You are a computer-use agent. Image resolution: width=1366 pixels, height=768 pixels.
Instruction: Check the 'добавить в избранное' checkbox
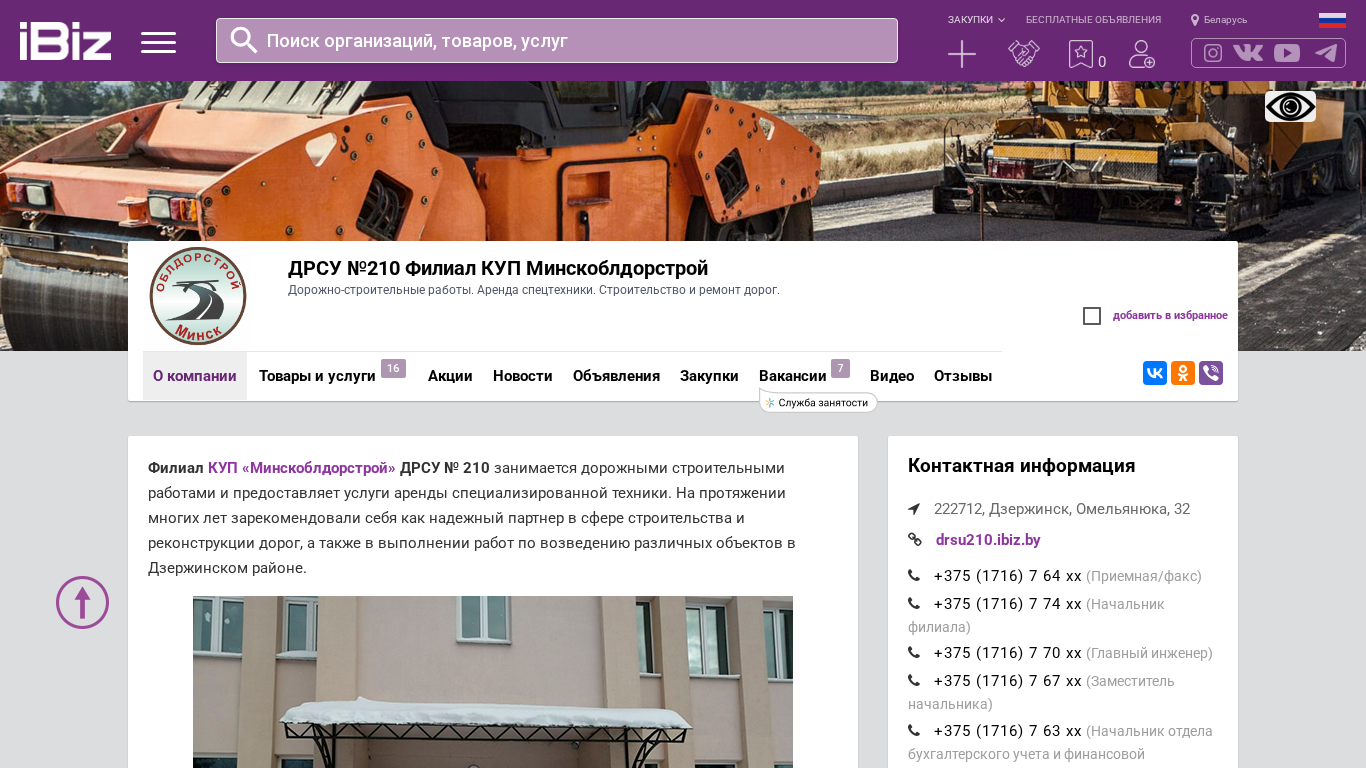[x=1092, y=316]
